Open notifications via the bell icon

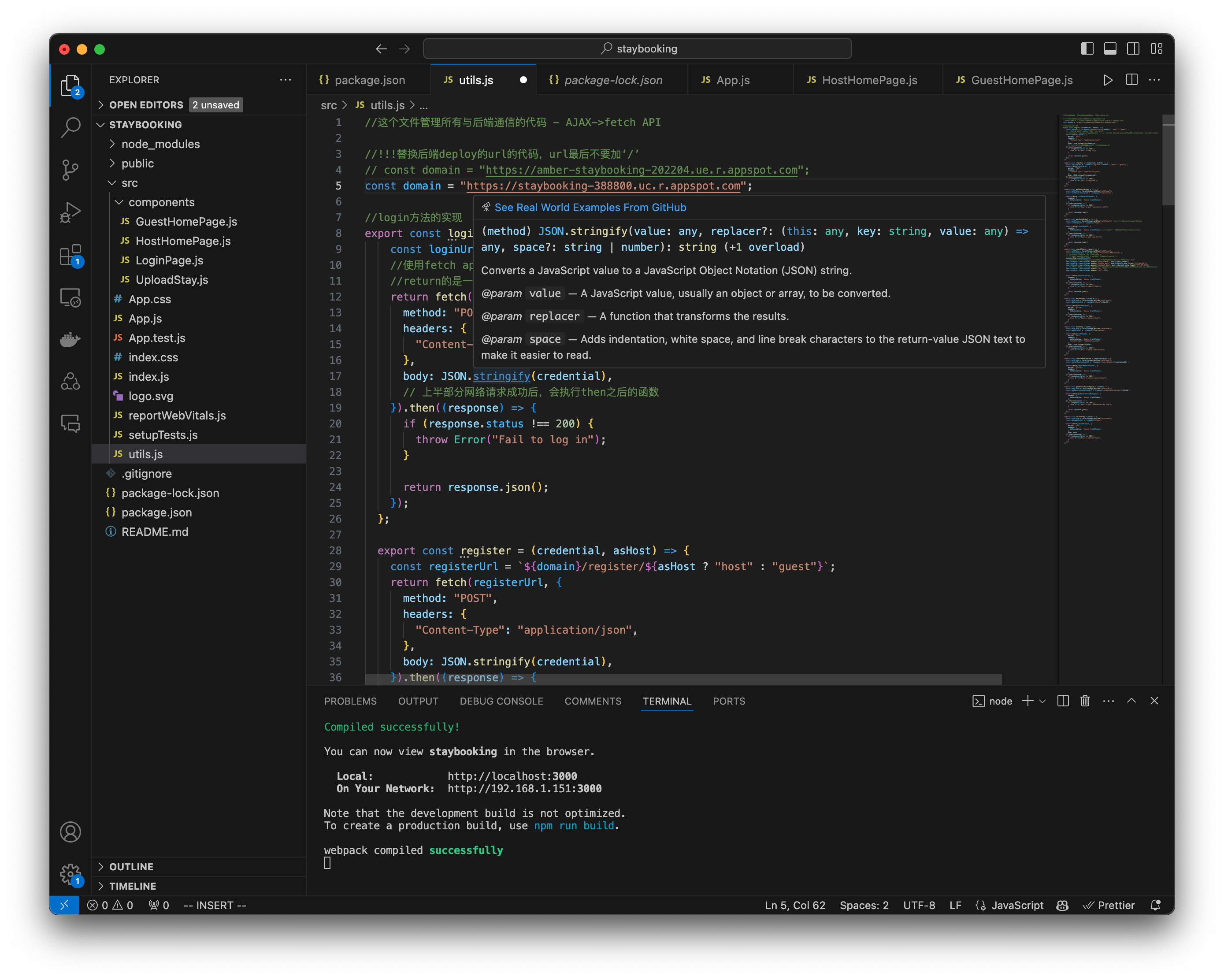(1157, 905)
